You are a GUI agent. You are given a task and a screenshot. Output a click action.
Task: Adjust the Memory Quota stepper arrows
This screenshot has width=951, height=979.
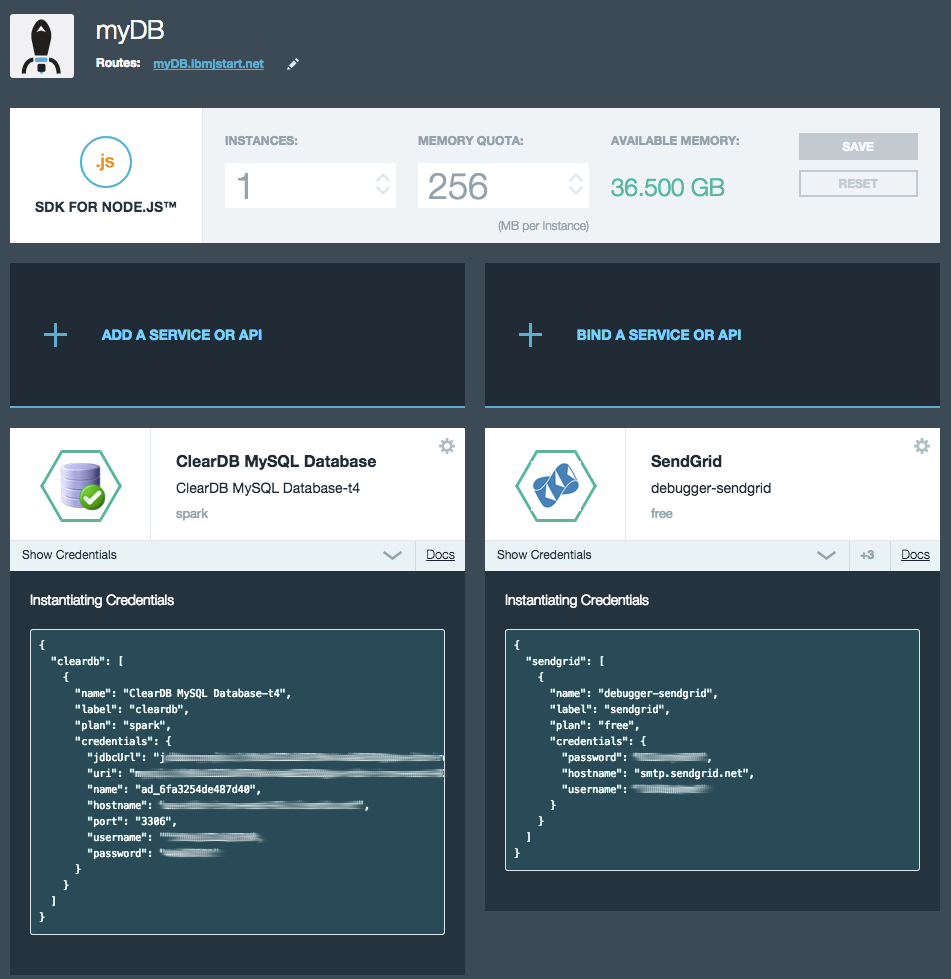575,185
